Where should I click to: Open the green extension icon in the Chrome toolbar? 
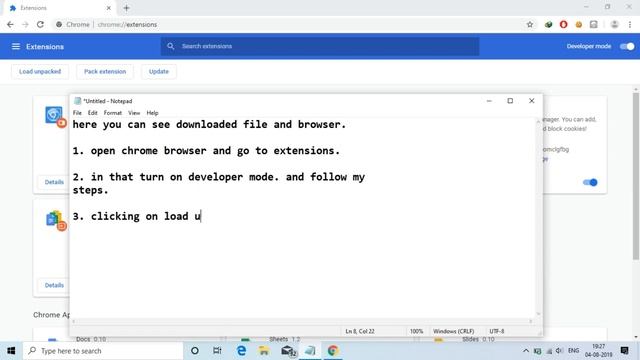pos(549,24)
